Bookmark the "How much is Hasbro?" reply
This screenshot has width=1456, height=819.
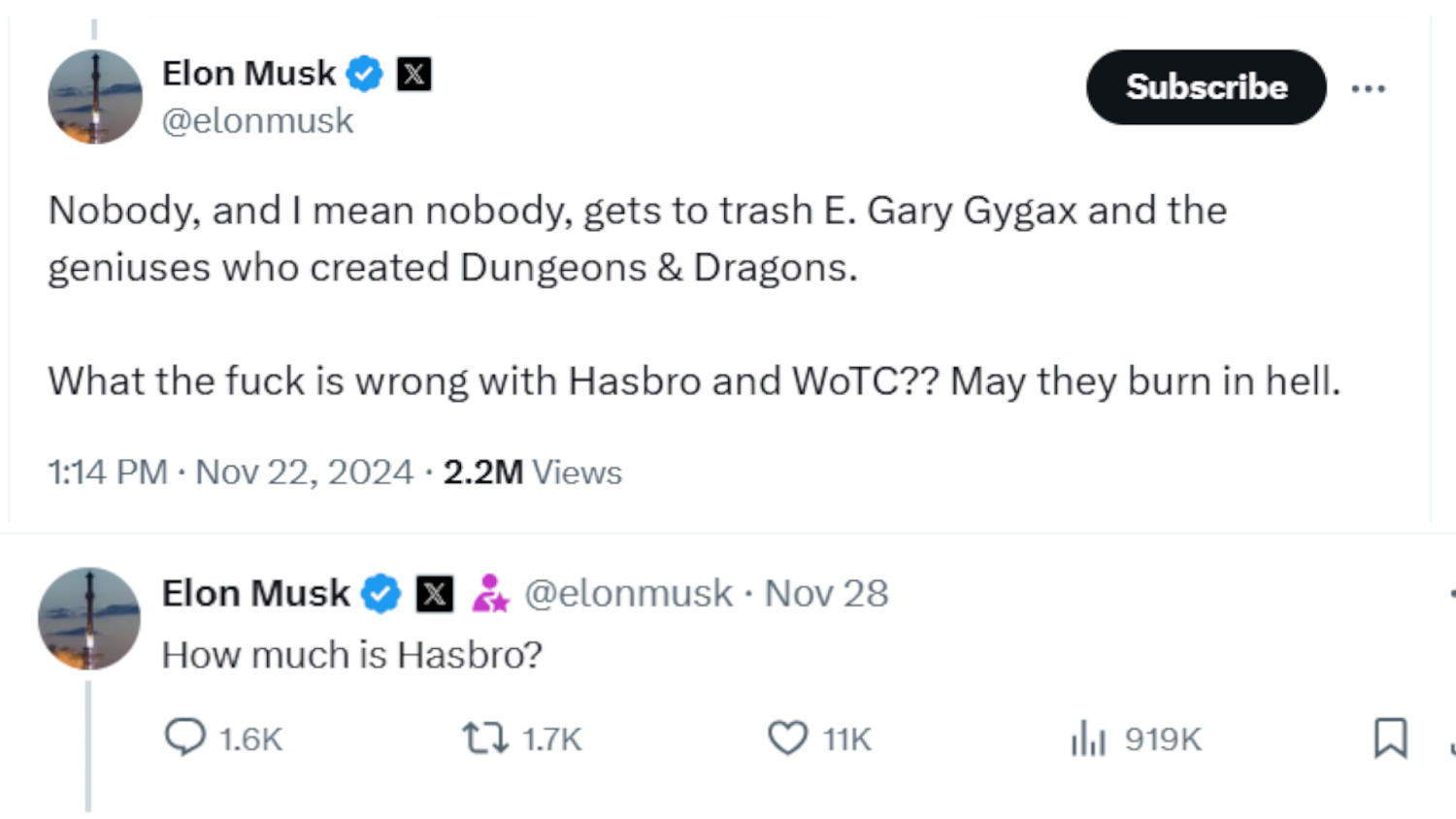(x=1390, y=737)
